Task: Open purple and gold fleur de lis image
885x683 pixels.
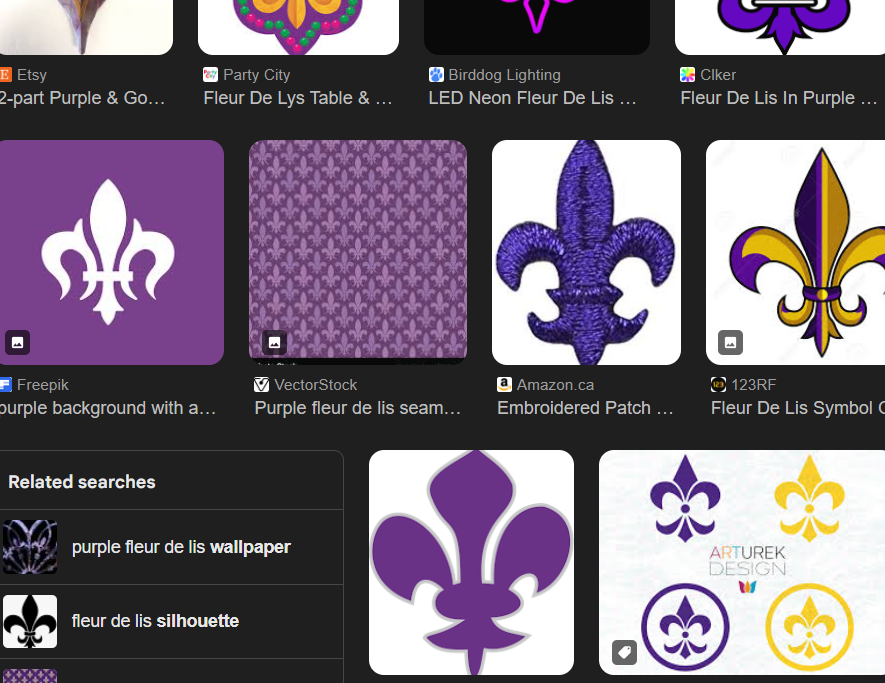Action: click(795, 252)
